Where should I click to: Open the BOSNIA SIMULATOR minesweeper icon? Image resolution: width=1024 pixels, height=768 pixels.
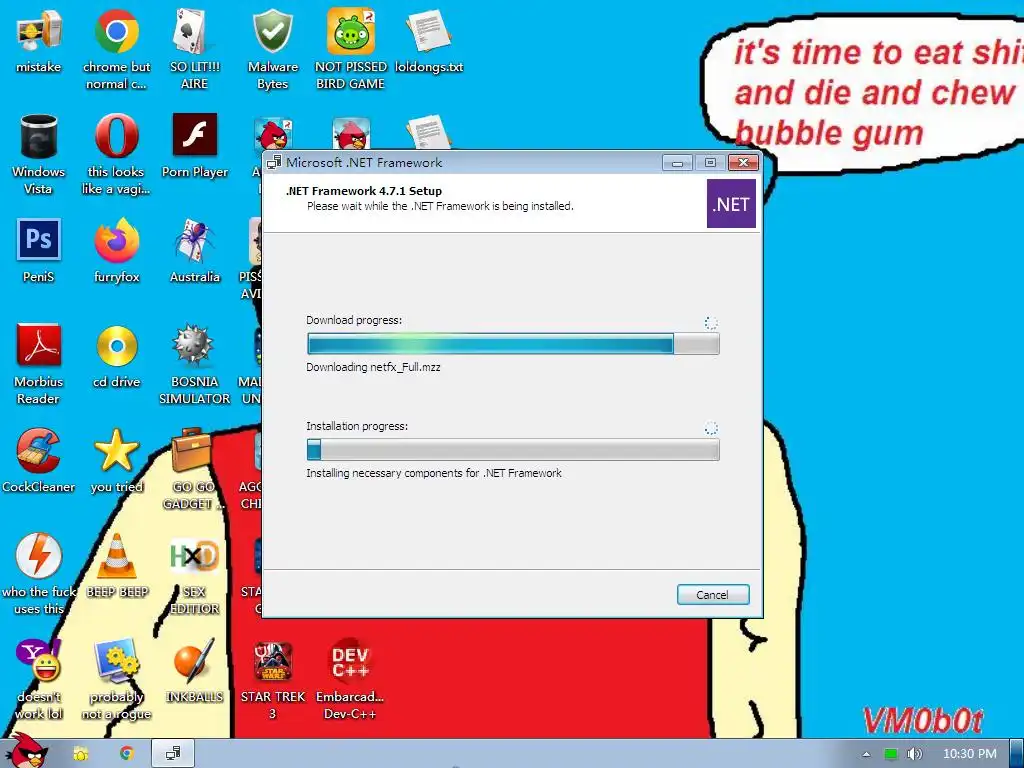pyautogui.click(x=195, y=364)
